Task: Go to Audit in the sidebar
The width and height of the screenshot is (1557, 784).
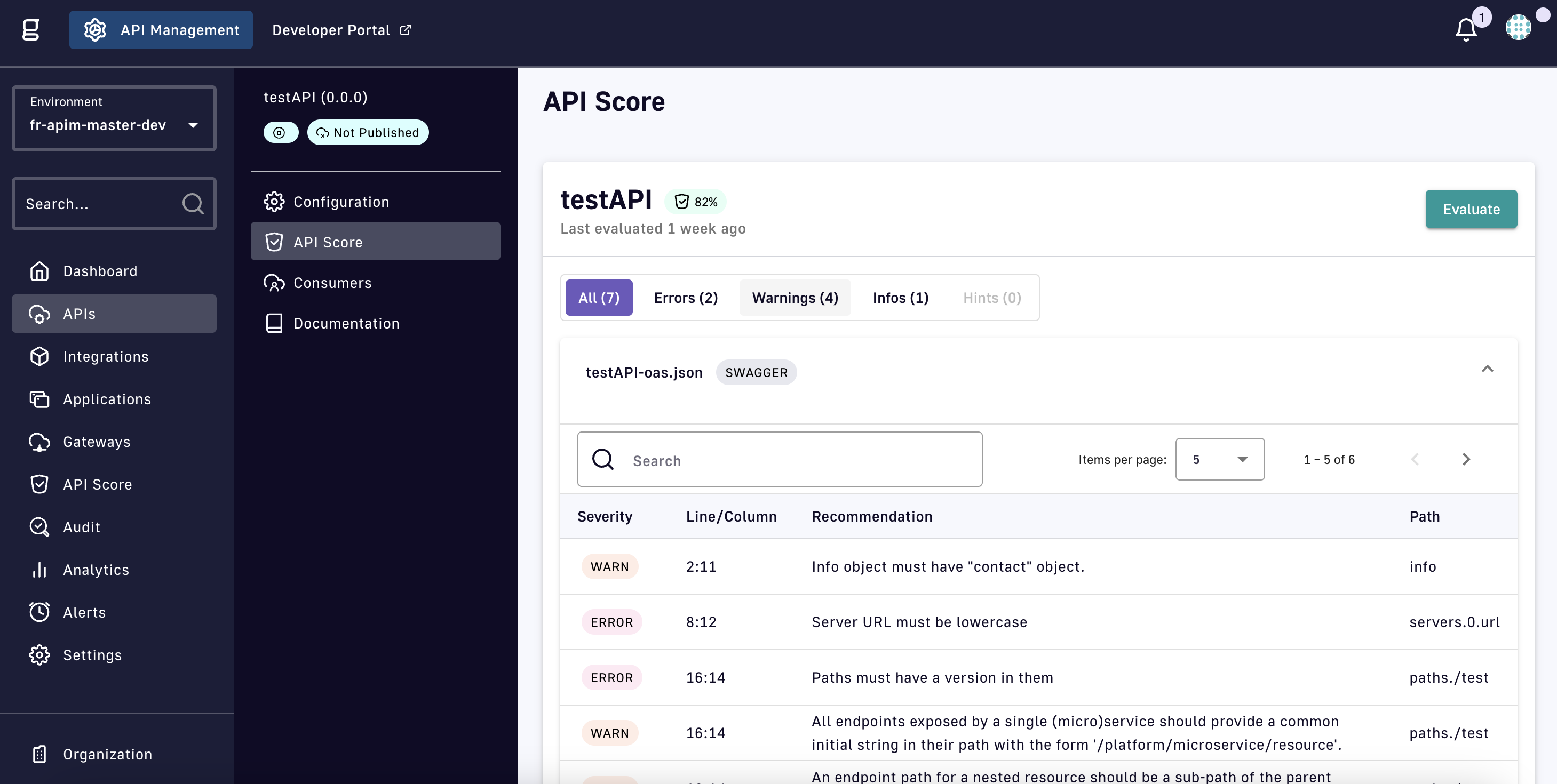Action: pos(81,527)
